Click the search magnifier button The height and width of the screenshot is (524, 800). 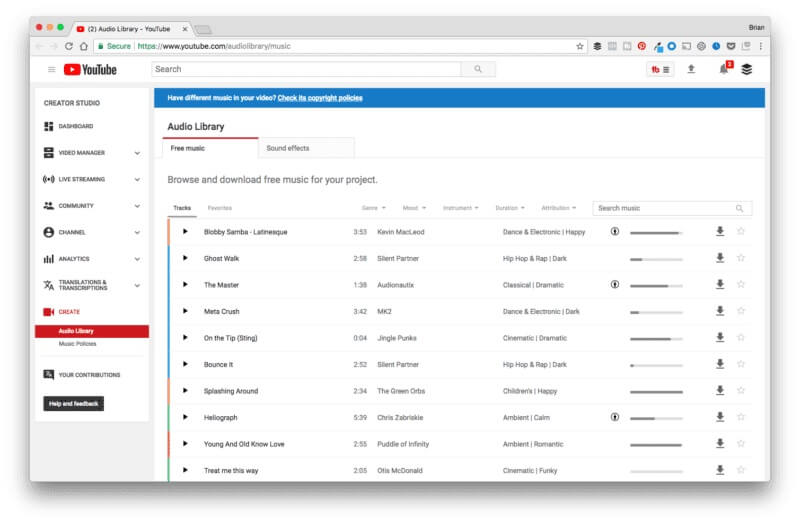point(478,69)
